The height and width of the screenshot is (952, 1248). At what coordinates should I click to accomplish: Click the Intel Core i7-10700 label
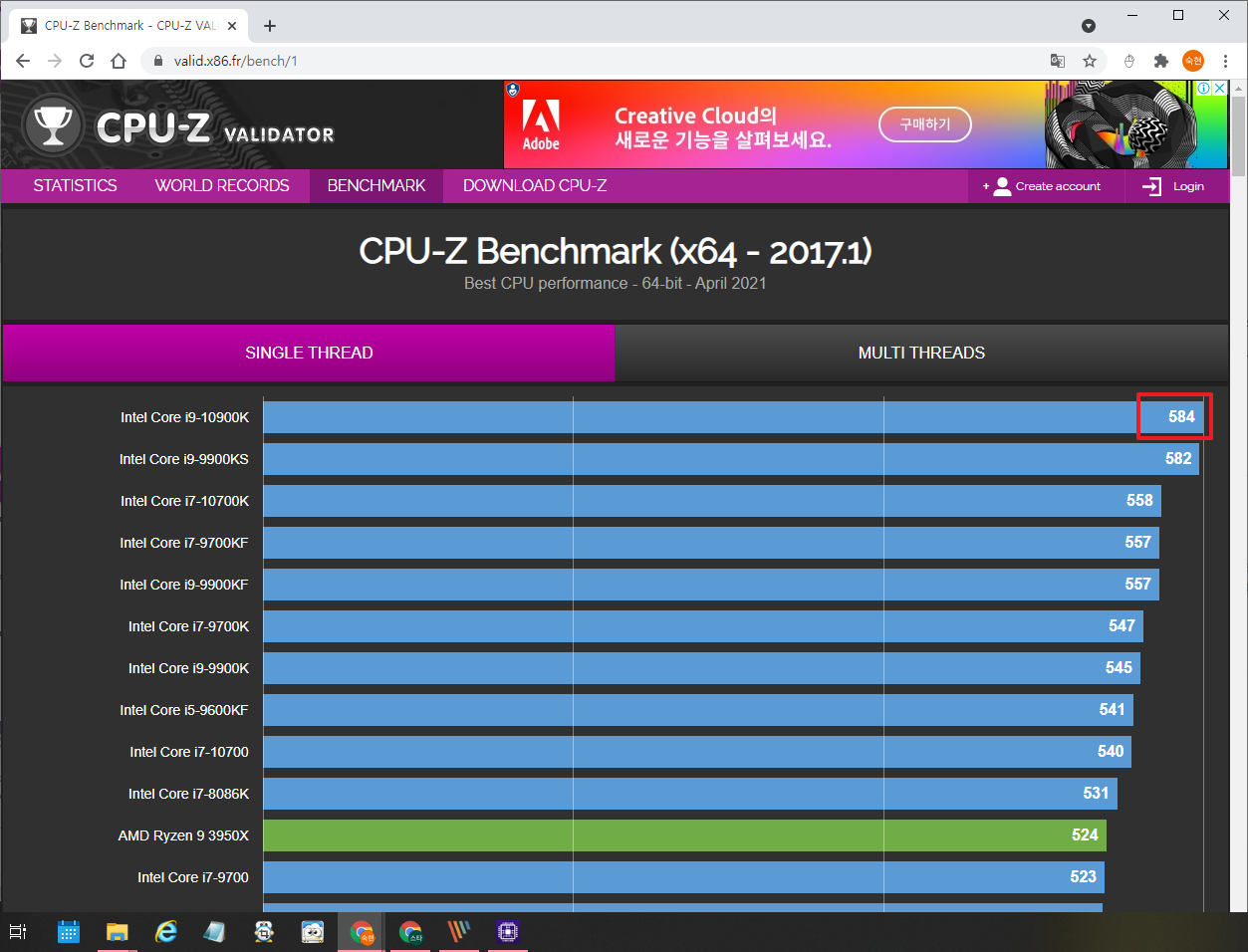coord(189,752)
